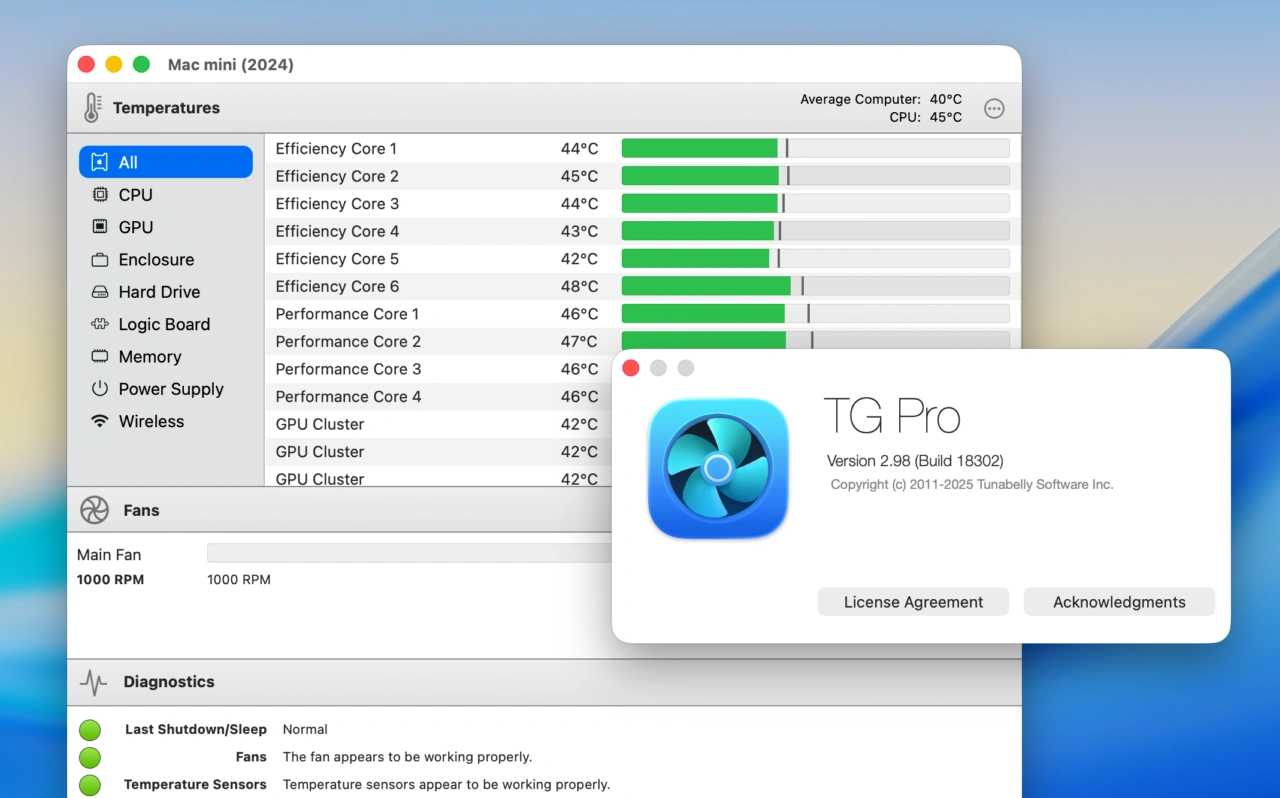Click the Memory sensor icon
The image size is (1280, 798).
click(x=98, y=356)
